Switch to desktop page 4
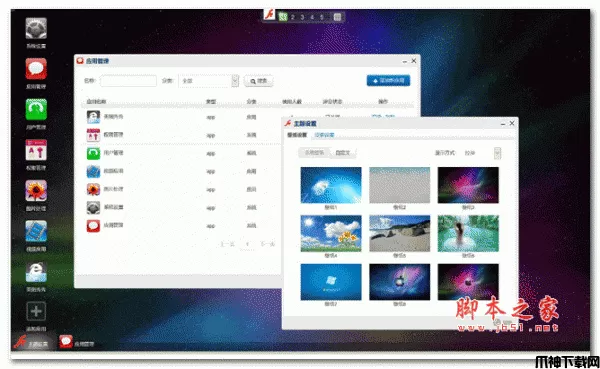 [312, 17]
